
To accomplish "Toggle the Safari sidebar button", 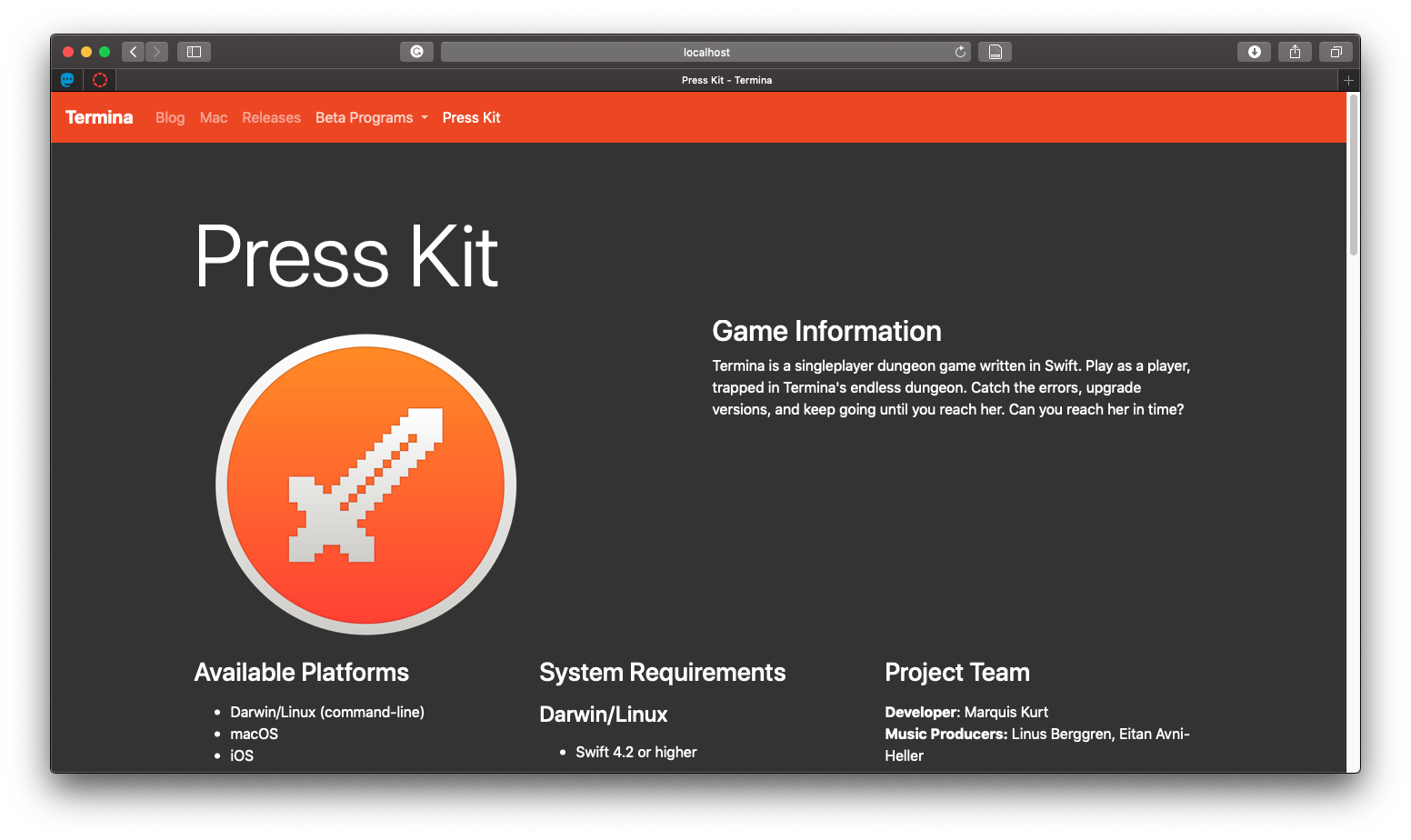I will (194, 52).
